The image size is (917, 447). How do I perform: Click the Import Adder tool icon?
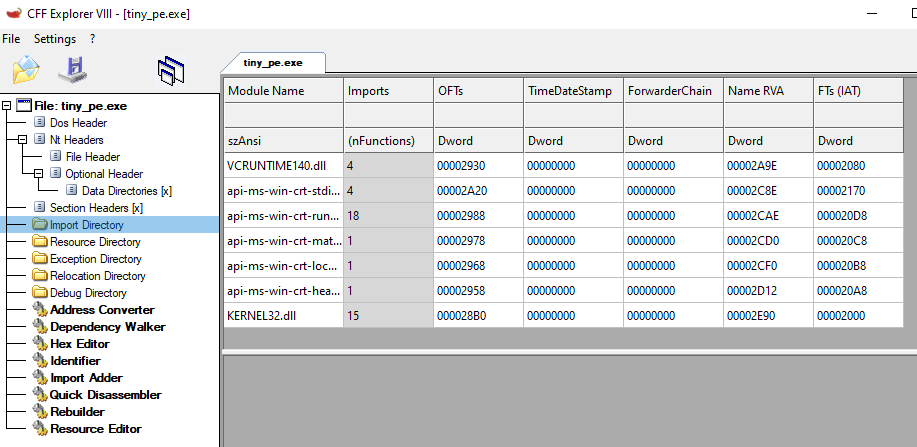coord(40,377)
